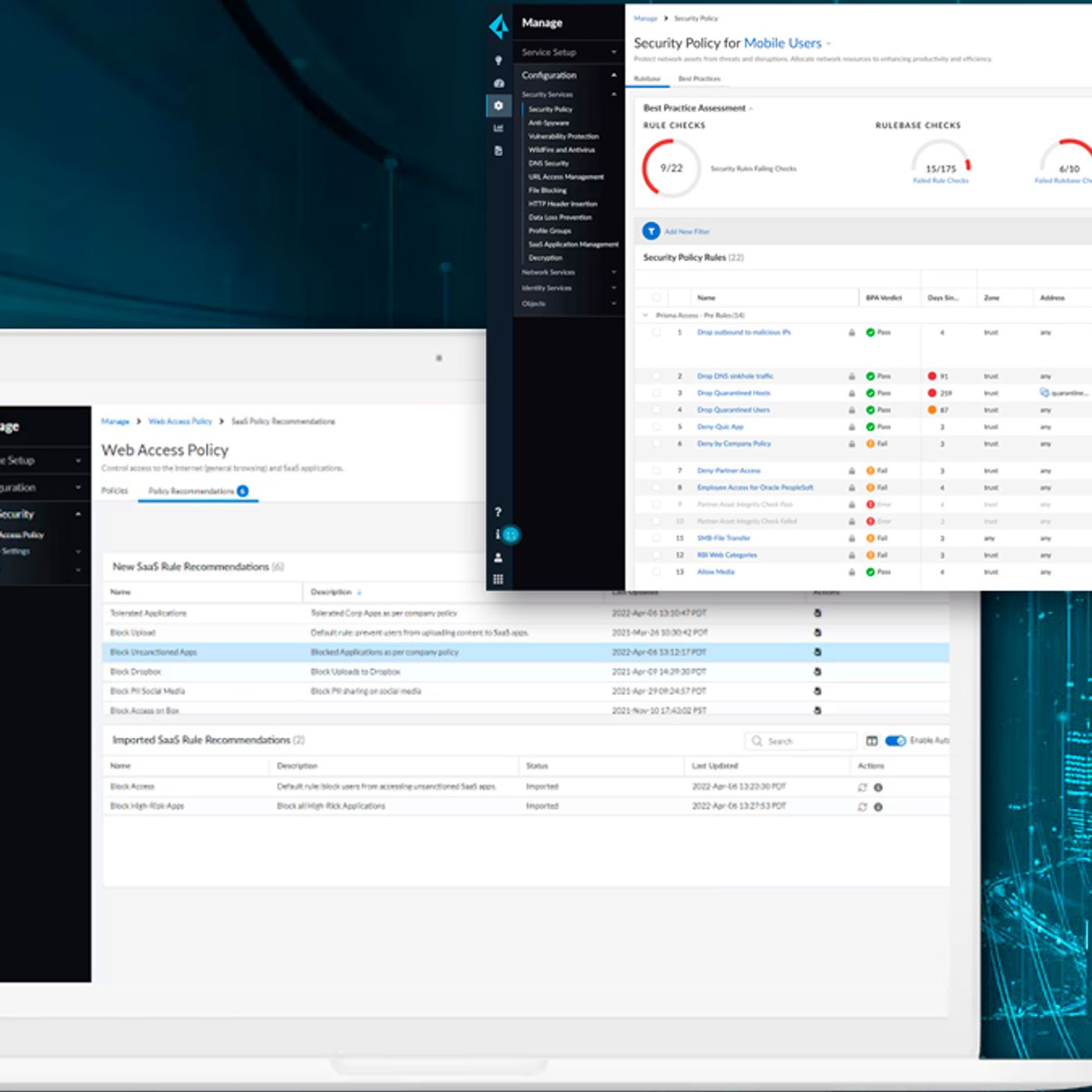The height and width of the screenshot is (1092, 1092).
Task: Click the 9/22 rule checks progress ring
Action: tap(671, 168)
